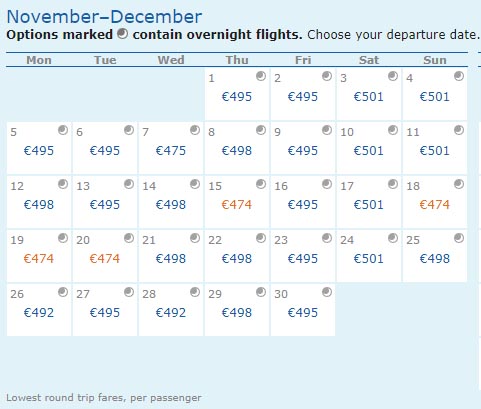Click overnight icon on day 26

63,292
